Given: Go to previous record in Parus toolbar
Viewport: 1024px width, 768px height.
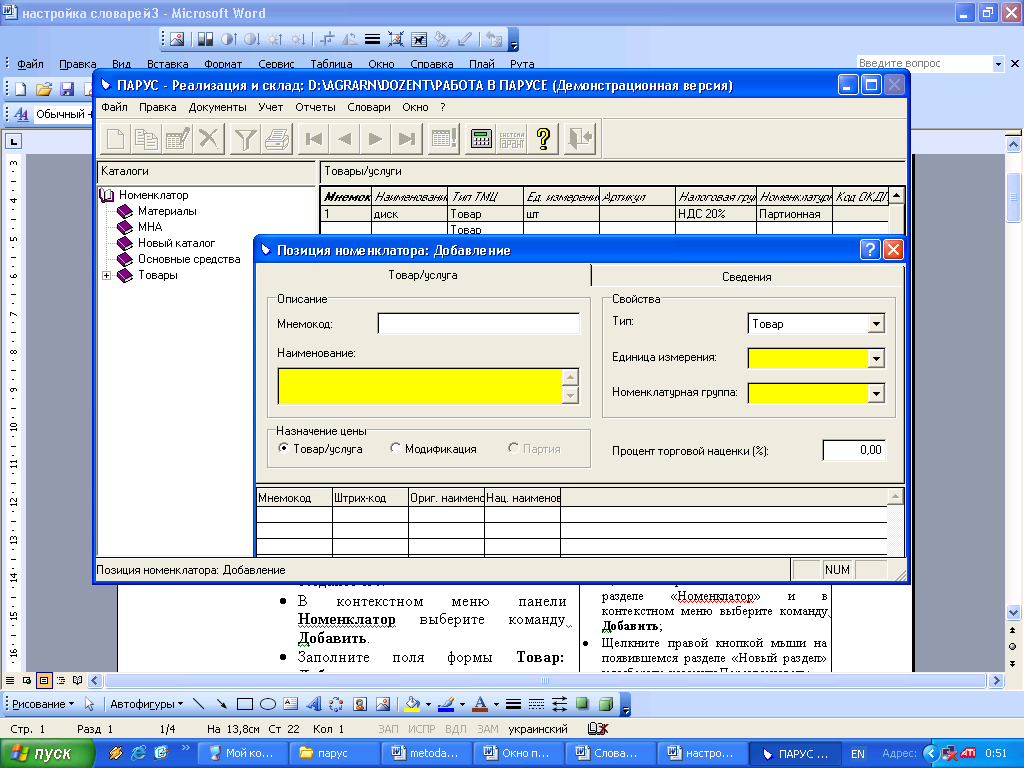Looking at the screenshot, I should coord(345,138).
